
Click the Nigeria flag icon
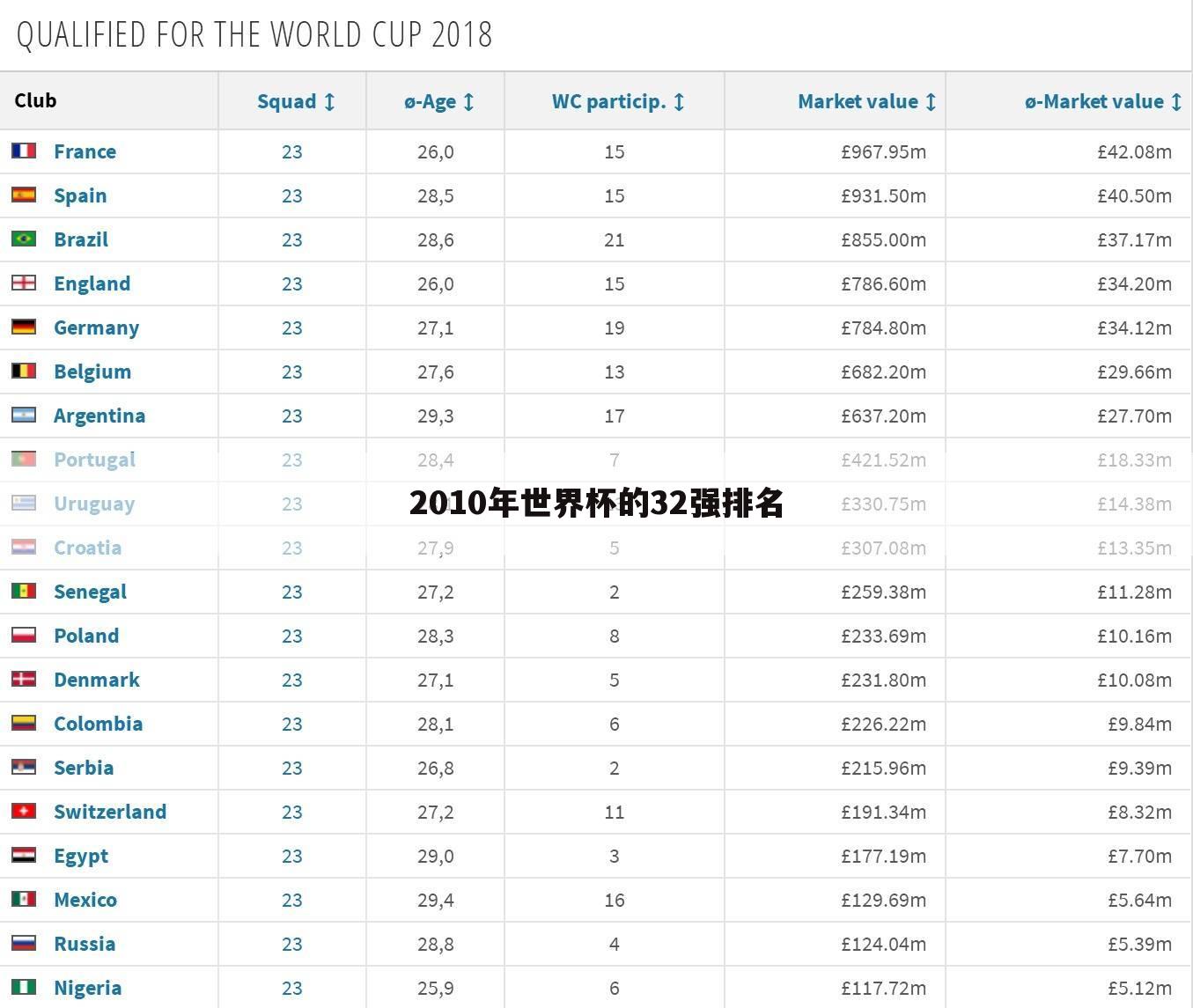coord(24,987)
